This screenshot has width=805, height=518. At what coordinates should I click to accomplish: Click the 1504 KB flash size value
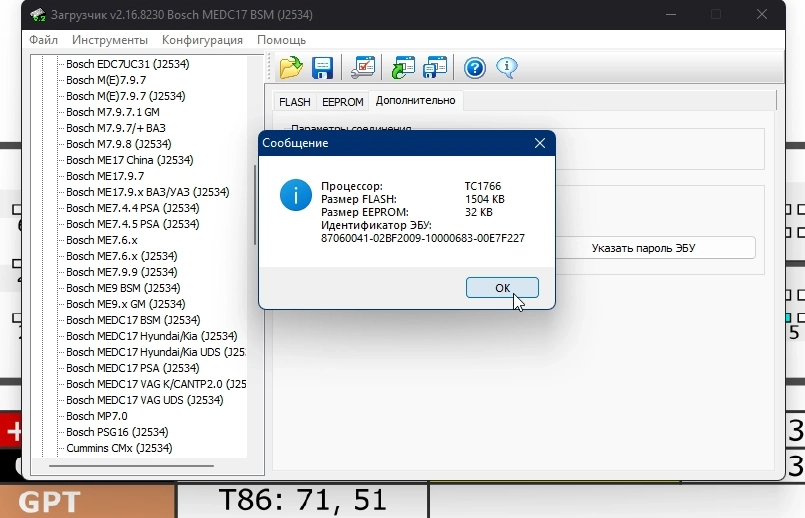pos(484,199)
